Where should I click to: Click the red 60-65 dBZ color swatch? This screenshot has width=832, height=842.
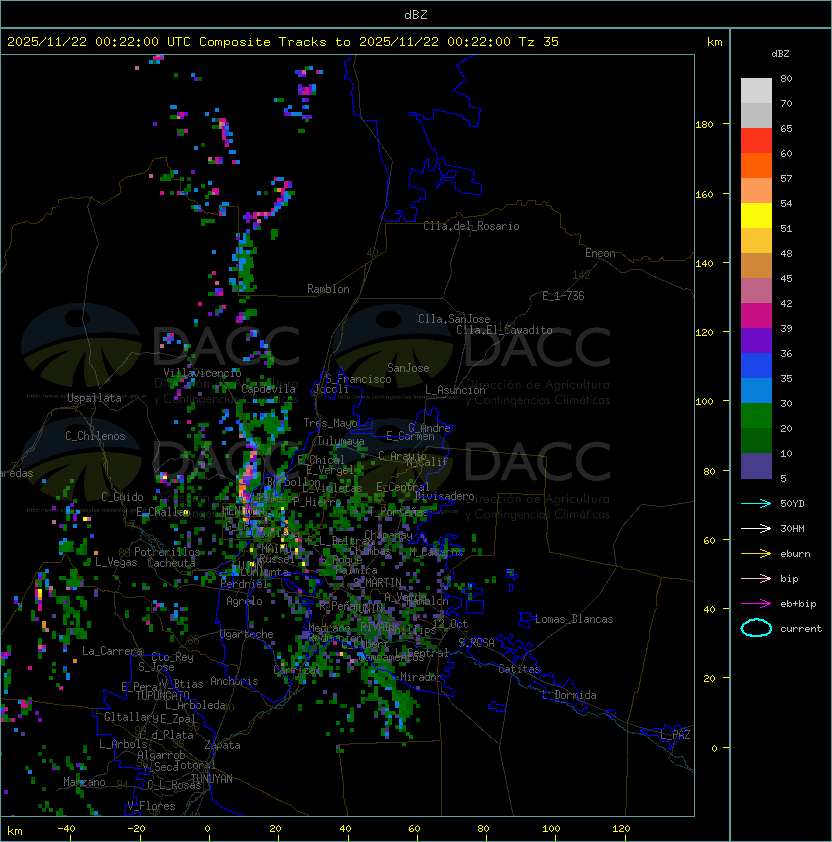coord(756,141)
